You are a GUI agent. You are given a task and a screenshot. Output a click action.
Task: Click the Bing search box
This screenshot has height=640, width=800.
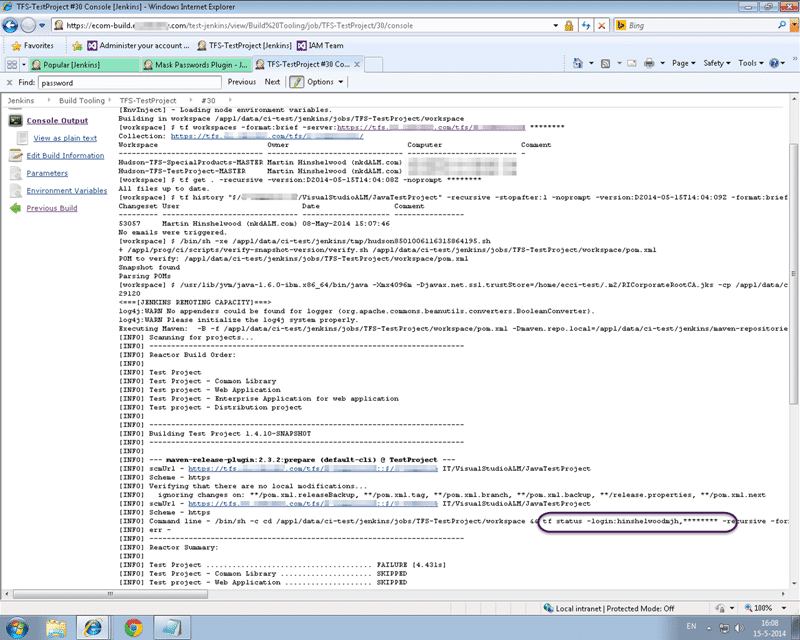(x=694, y=25)
